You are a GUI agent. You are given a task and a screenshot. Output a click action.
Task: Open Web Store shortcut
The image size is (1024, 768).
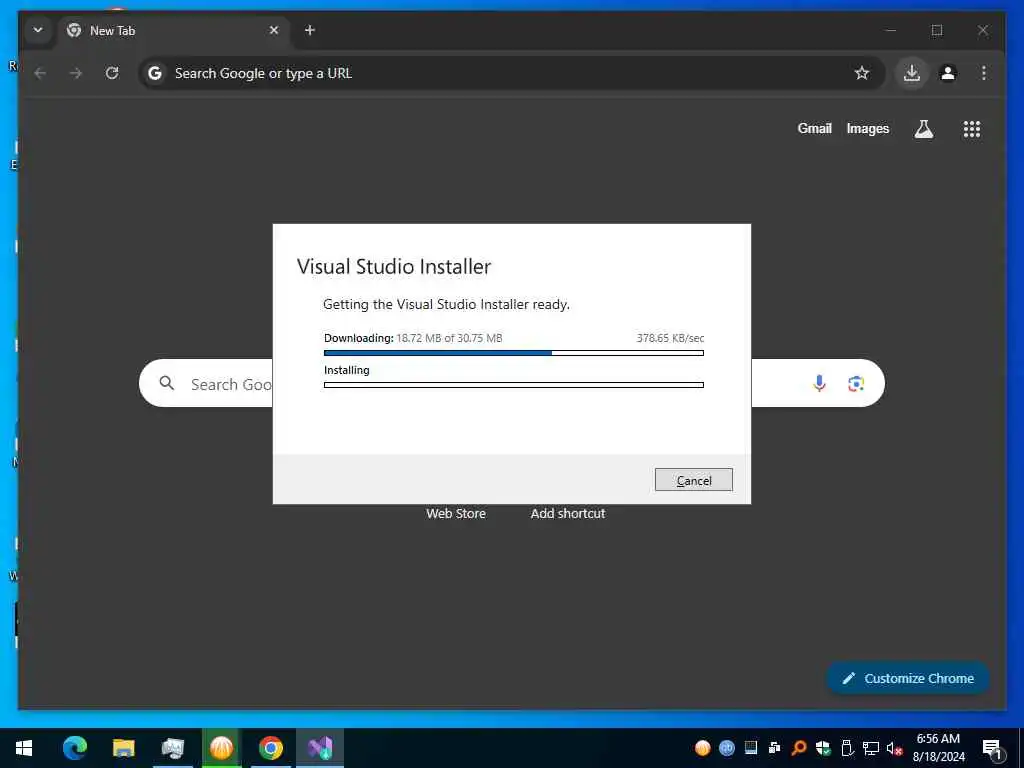coord(456,513)
